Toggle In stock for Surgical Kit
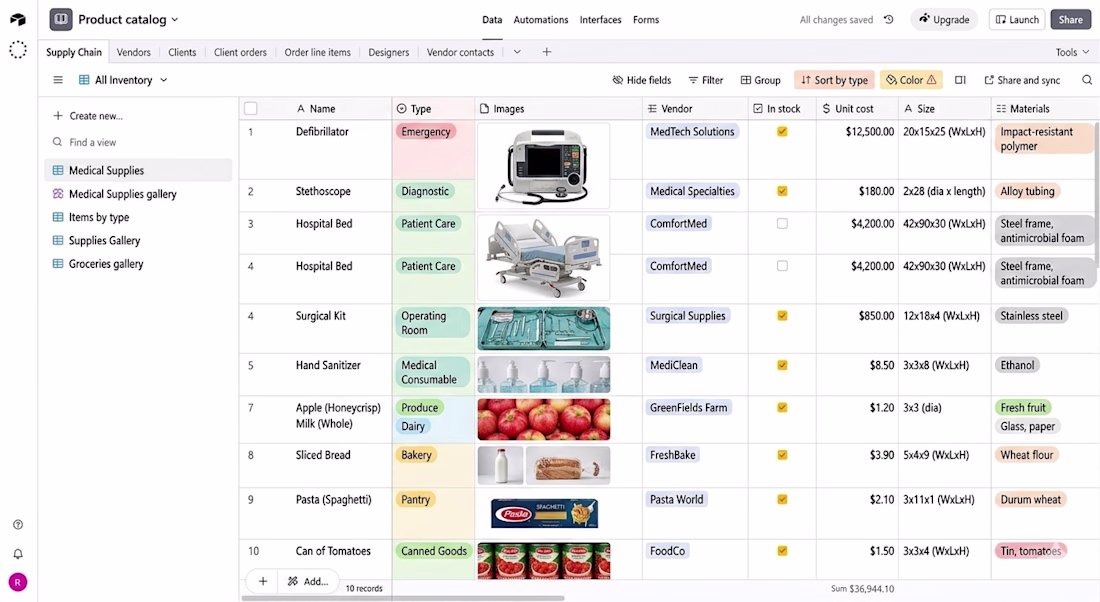 782,316
